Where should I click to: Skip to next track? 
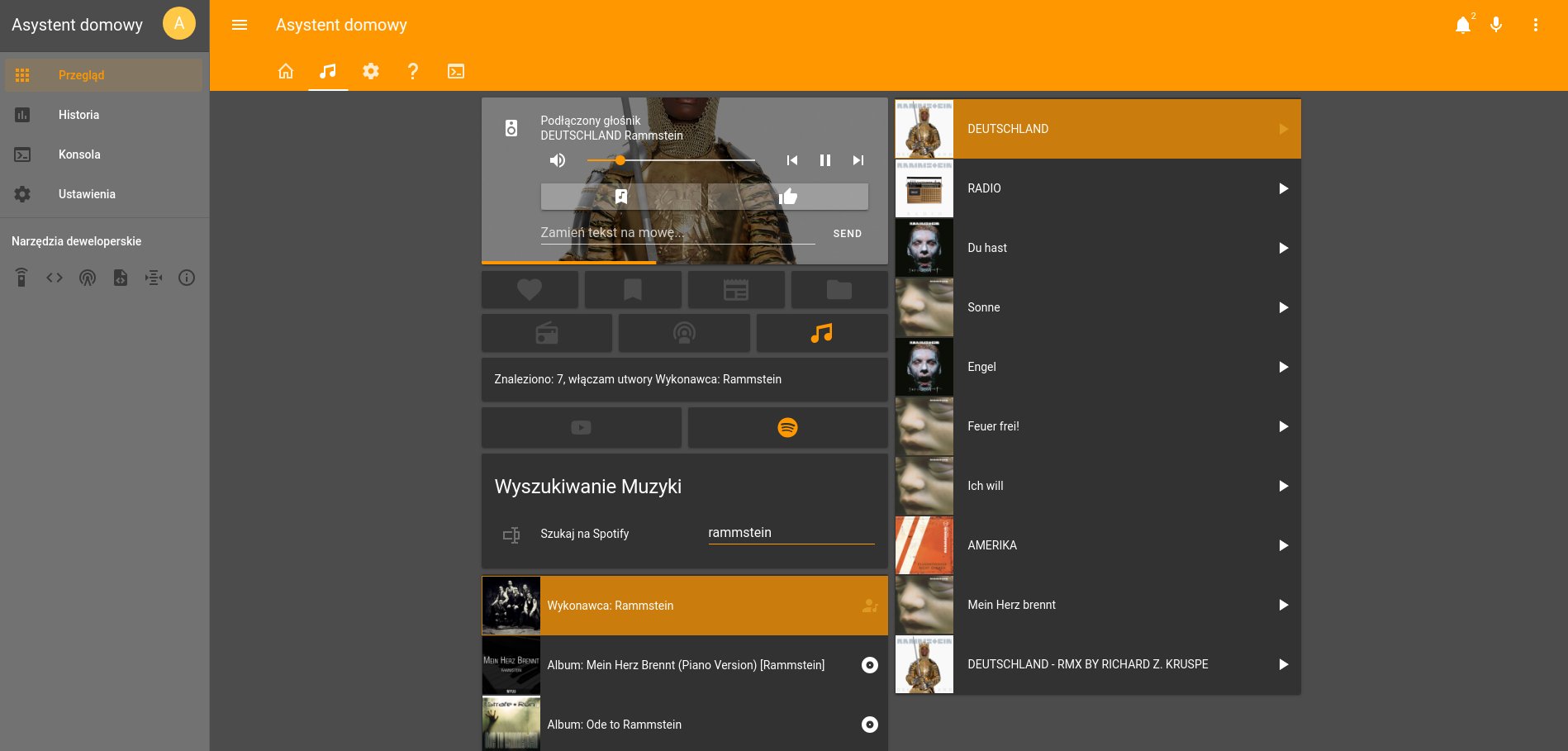[858, 160]
